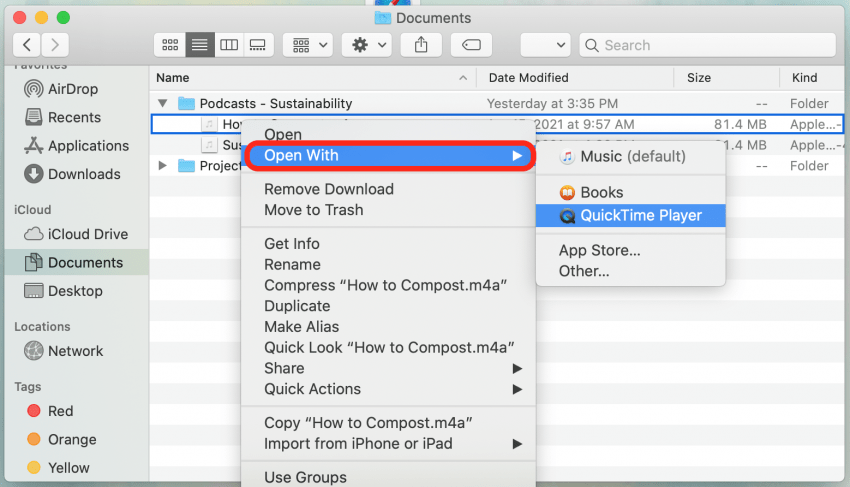Screen dimensions: 850x487
Task: Select the Red tag in sidebar
Action: pos(60,411)
